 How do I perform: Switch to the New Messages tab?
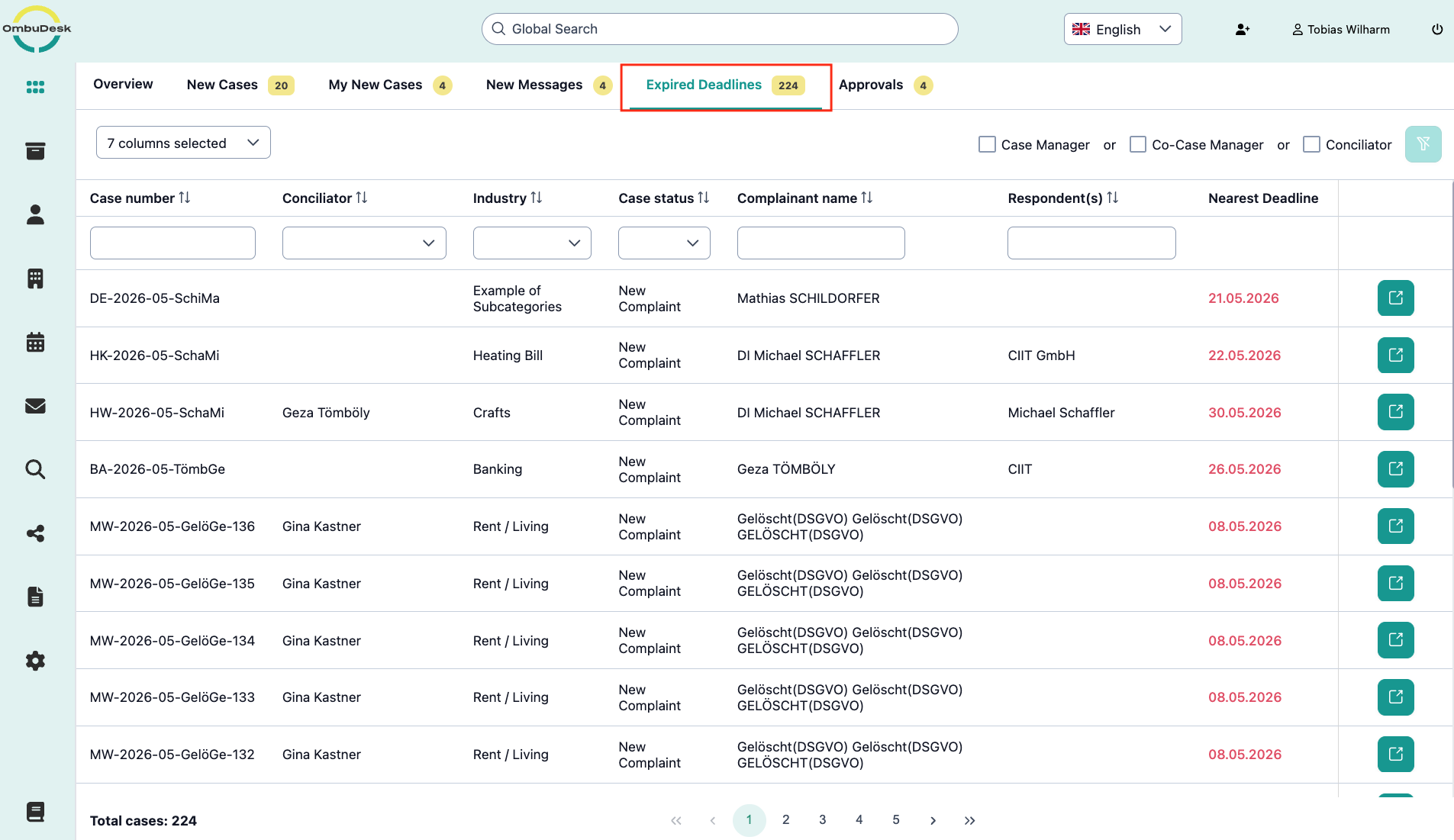(x=549, y=85)
